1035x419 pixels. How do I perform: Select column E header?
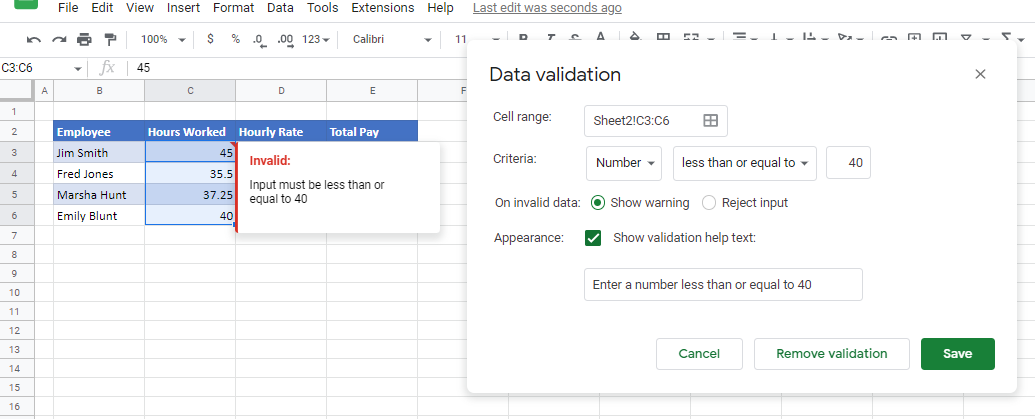click(x=372, y=91)
